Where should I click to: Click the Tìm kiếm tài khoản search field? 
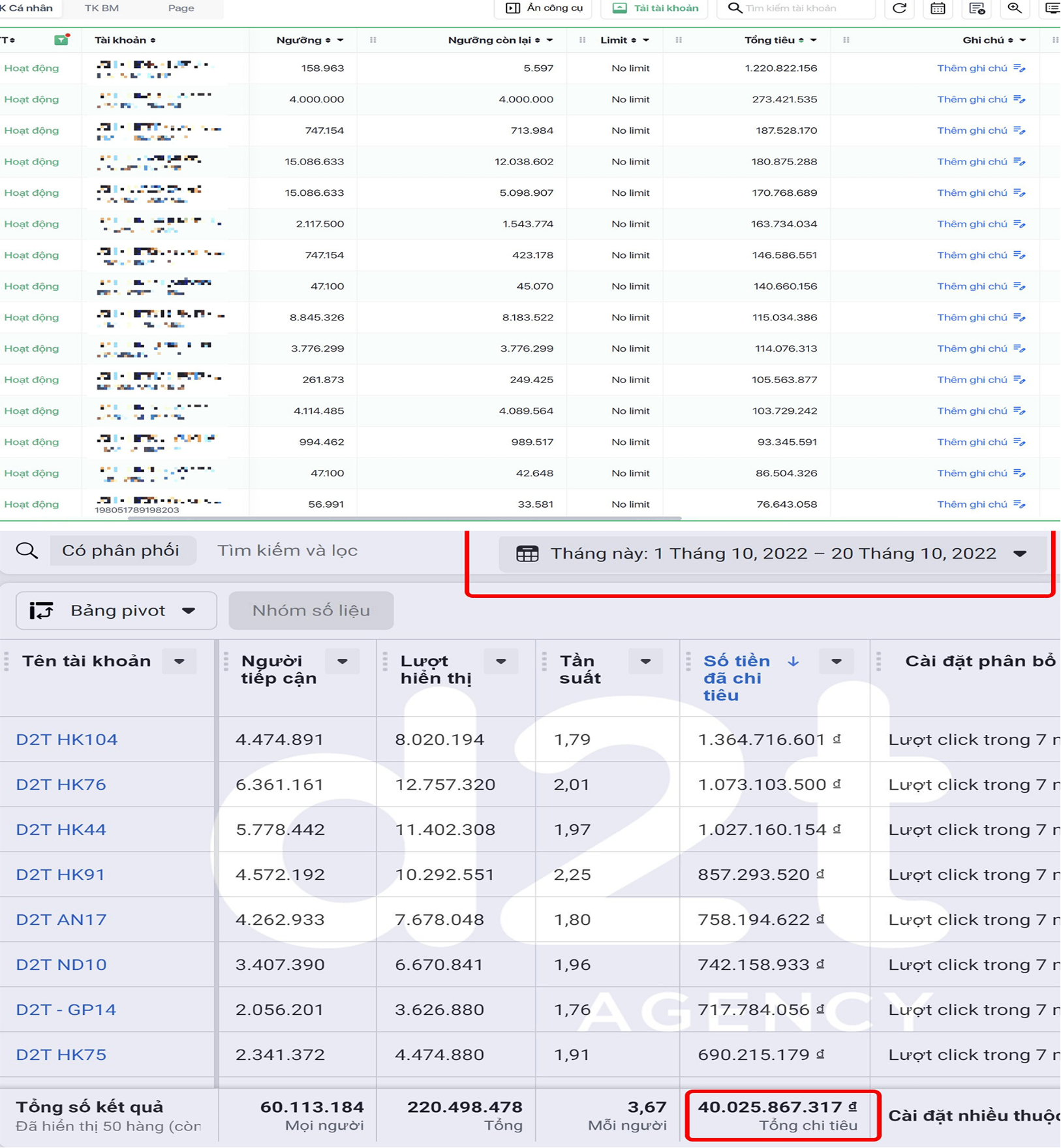804,8
